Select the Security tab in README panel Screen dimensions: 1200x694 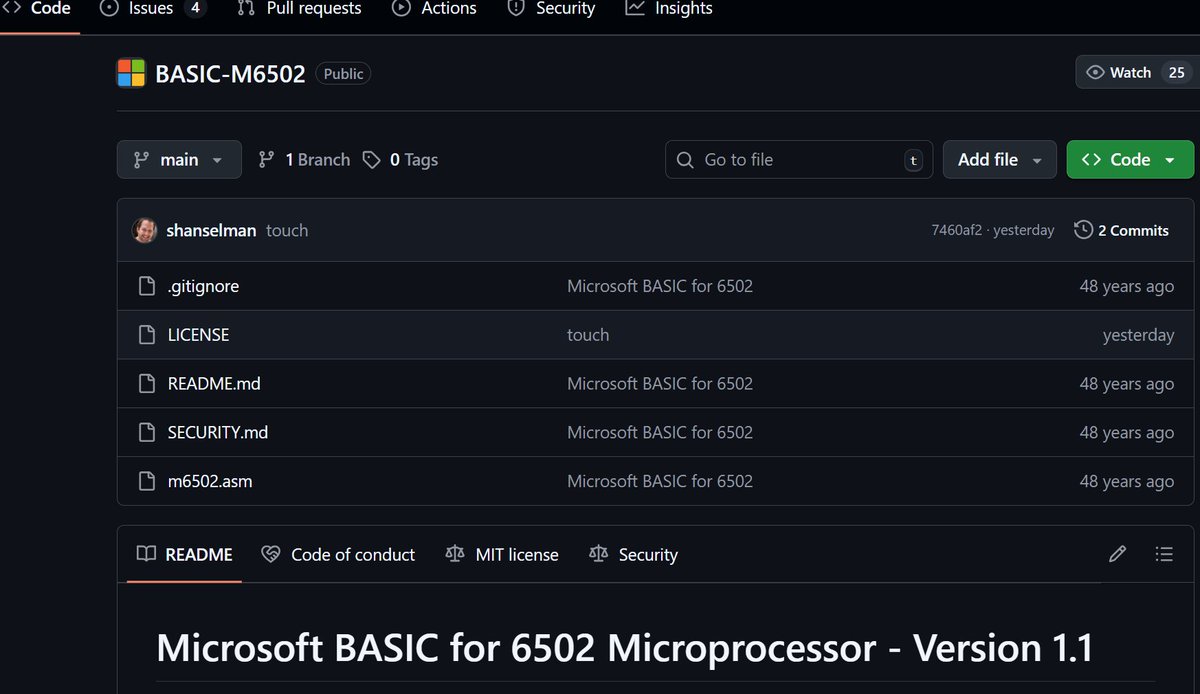click(x=634, y=555)
